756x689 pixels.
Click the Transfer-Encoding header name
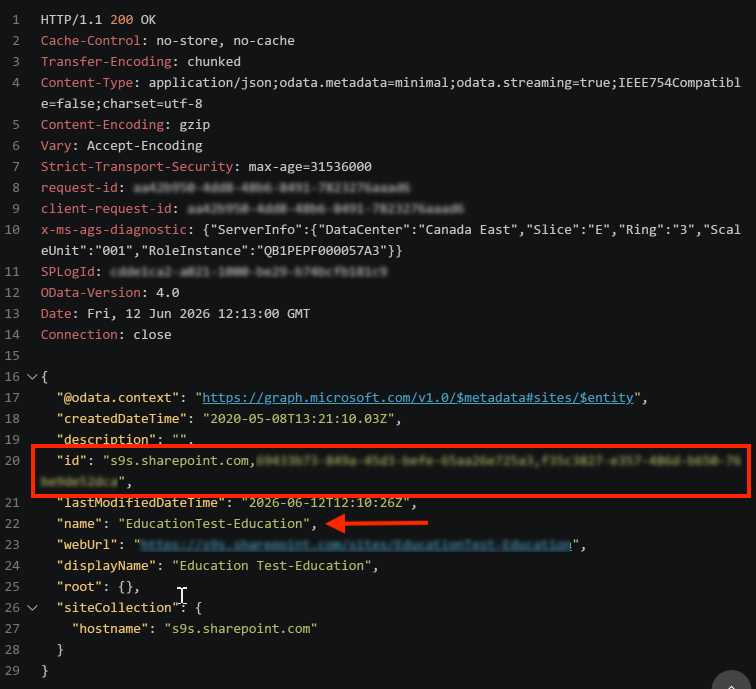tap(106, 62)
